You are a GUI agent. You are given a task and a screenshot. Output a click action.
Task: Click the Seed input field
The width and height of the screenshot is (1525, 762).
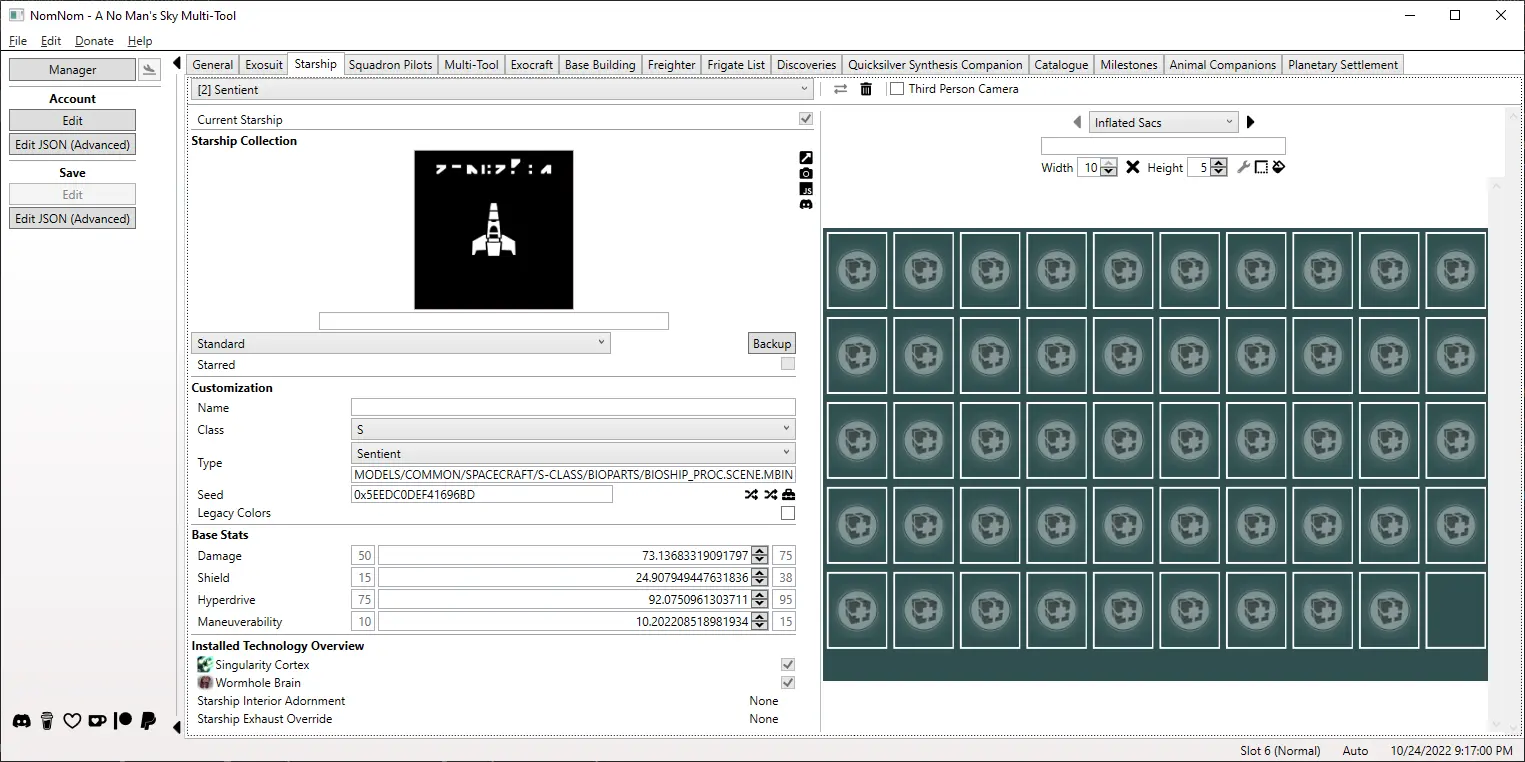(x=481, y=494)
